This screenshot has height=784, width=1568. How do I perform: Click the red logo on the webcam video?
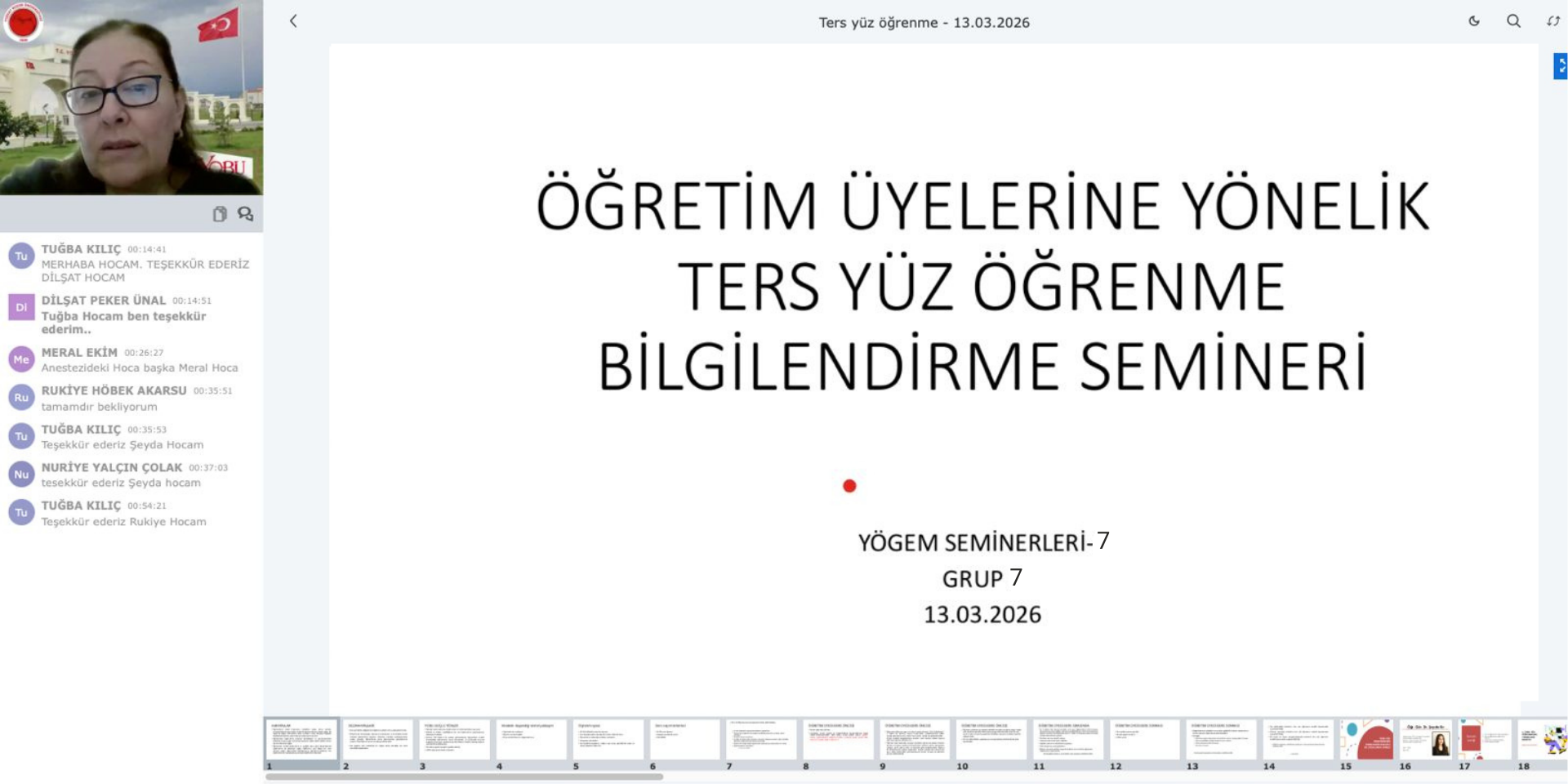point(23,22)
